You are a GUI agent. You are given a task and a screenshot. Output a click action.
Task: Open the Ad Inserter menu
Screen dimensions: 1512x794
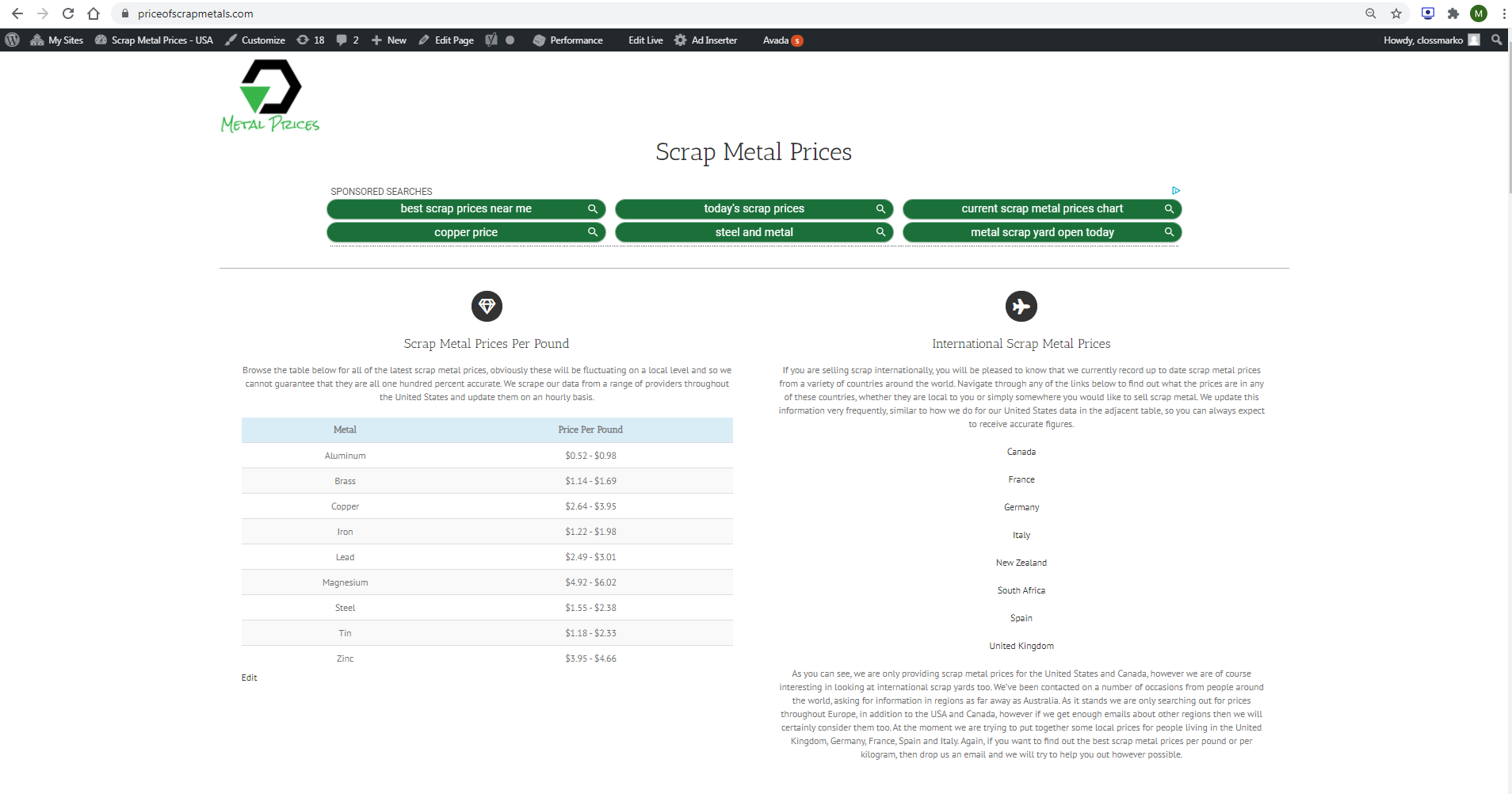(x=705, y=40)
